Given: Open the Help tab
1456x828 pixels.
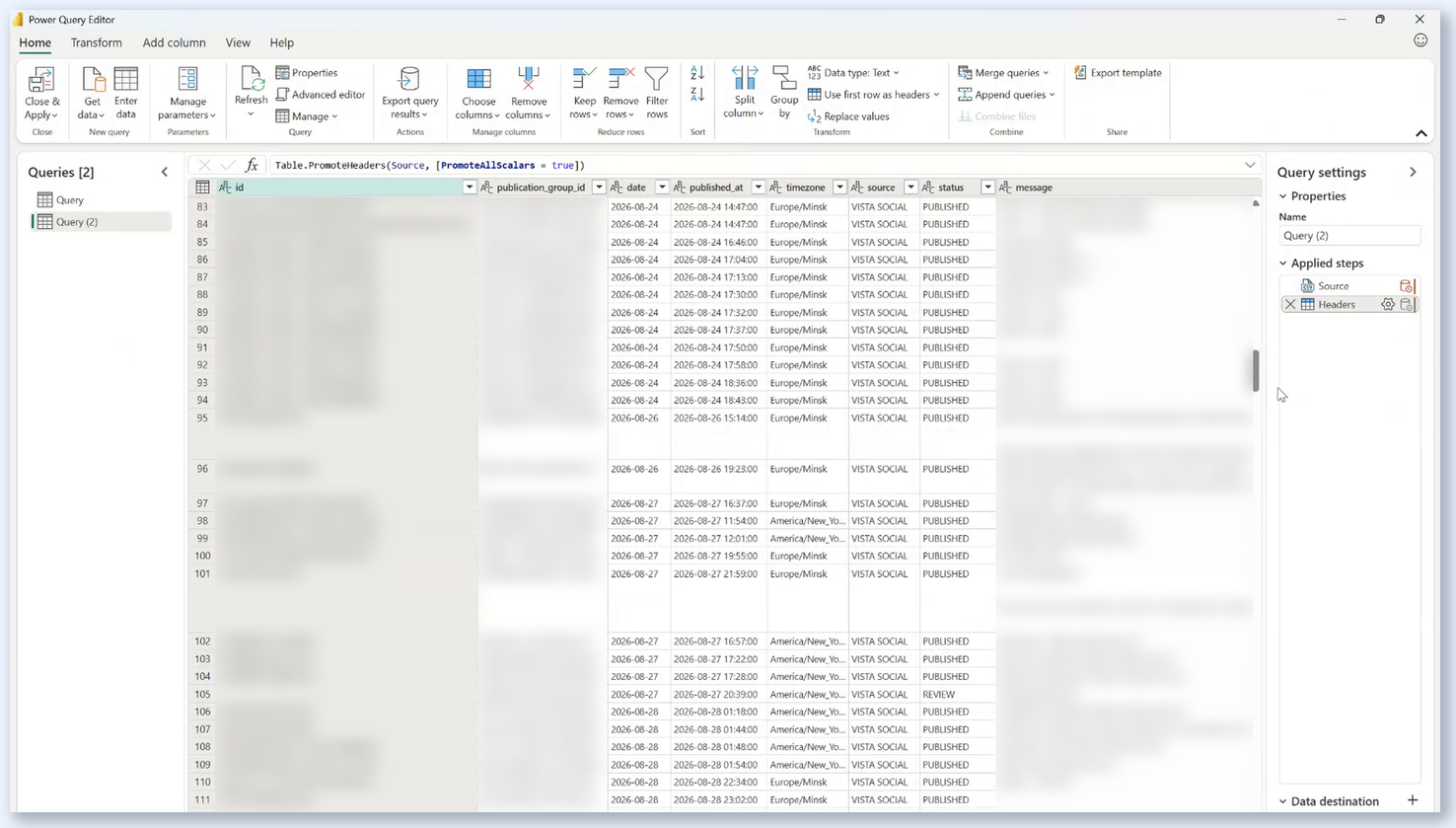Looking at the screenshot, I should pos(282,42).
